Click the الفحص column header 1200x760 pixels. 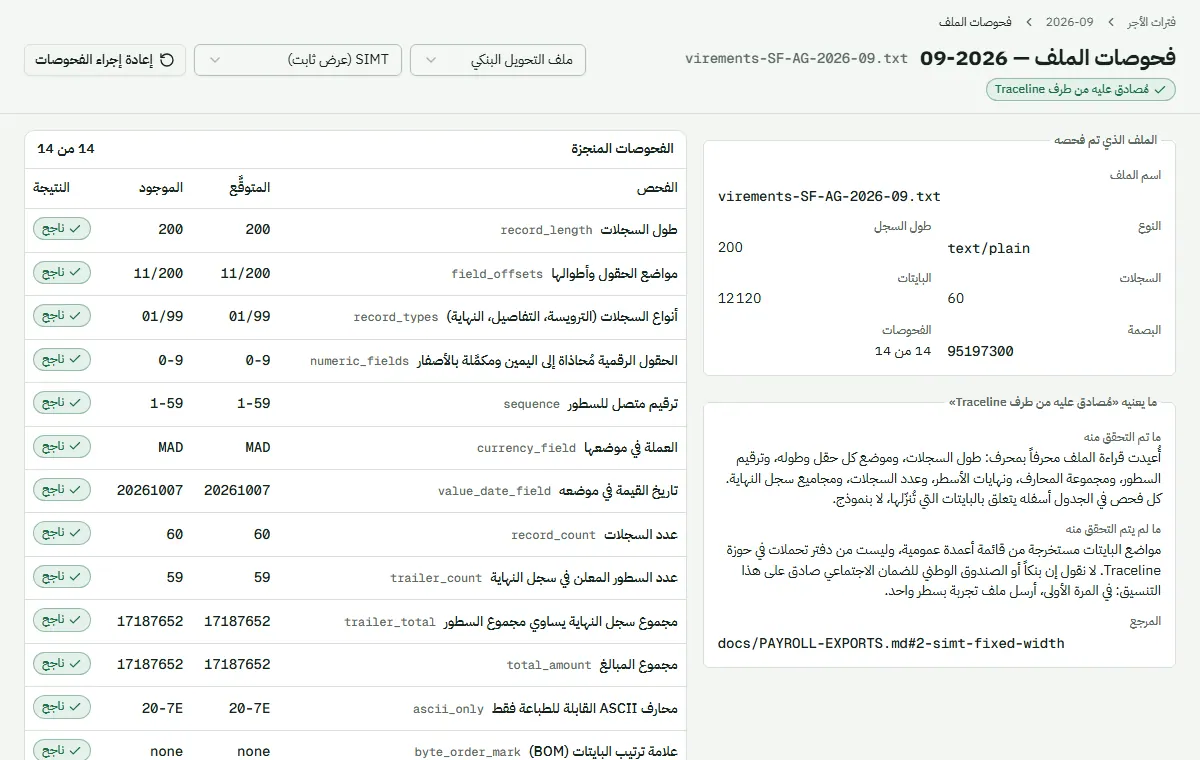[x=657, y=188]
